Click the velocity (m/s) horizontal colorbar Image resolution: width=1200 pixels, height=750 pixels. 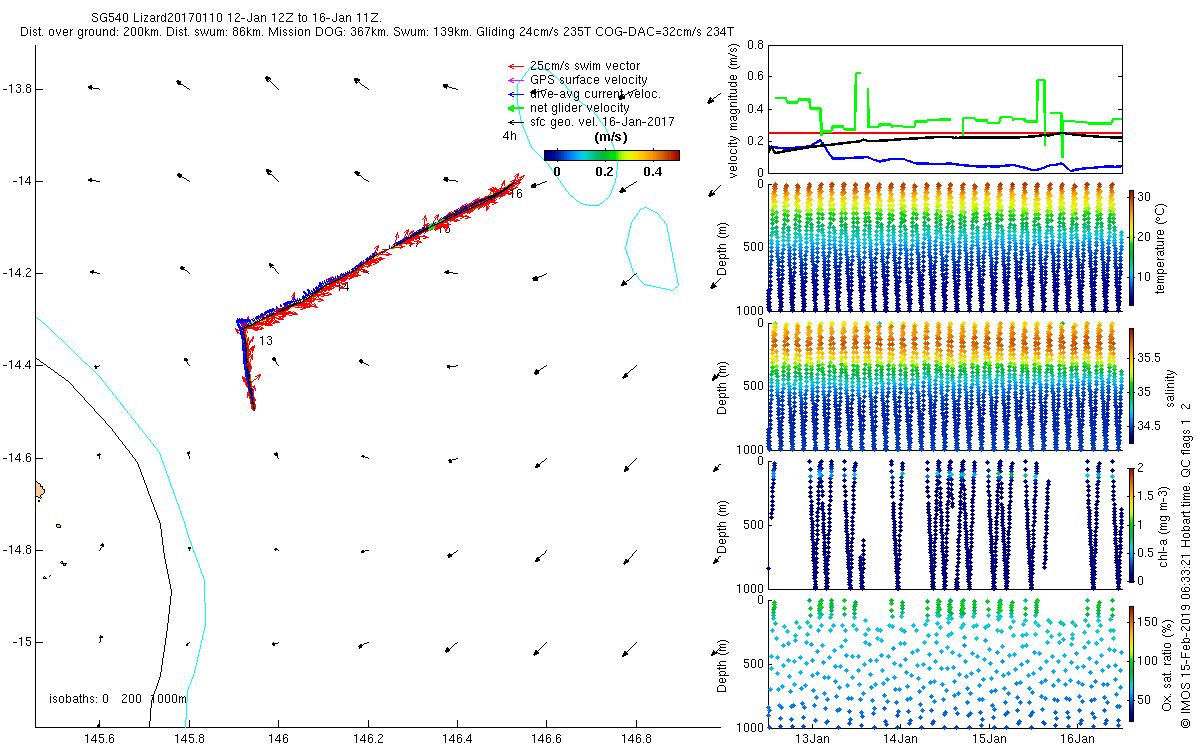[612, 155]
